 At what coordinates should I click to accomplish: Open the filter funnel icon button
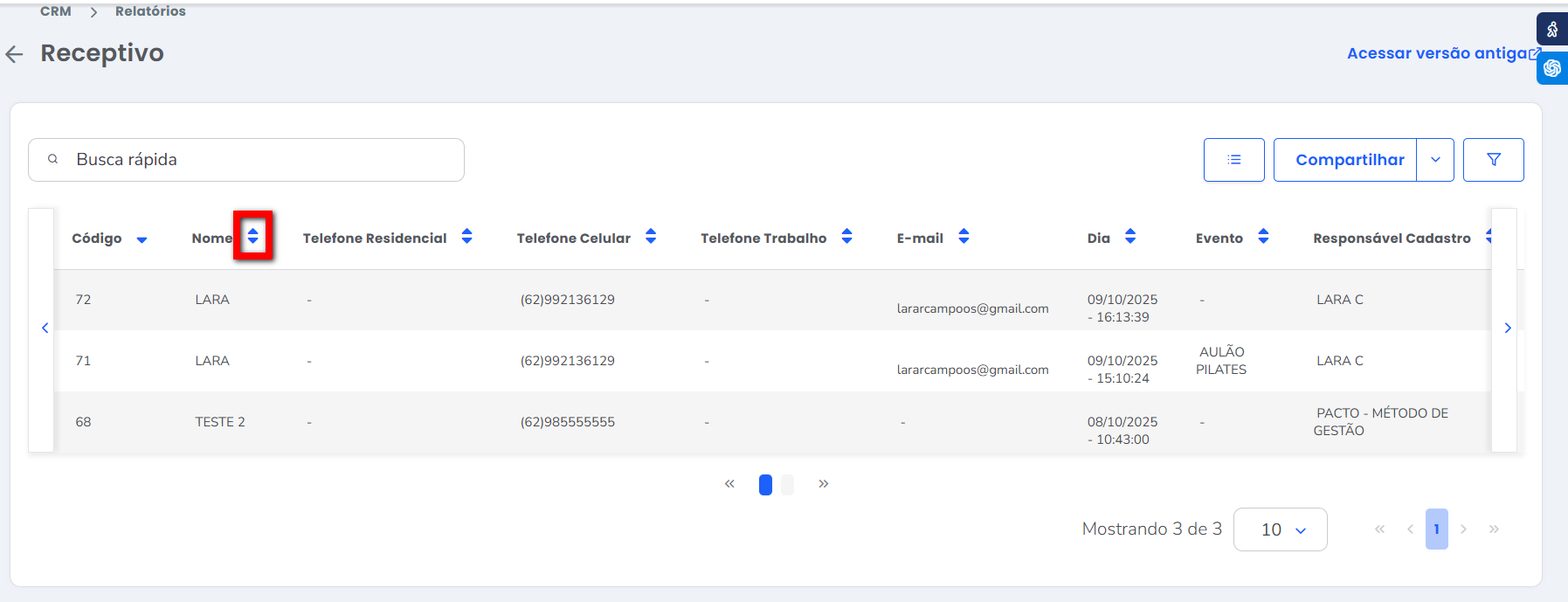pos(1493,160)
